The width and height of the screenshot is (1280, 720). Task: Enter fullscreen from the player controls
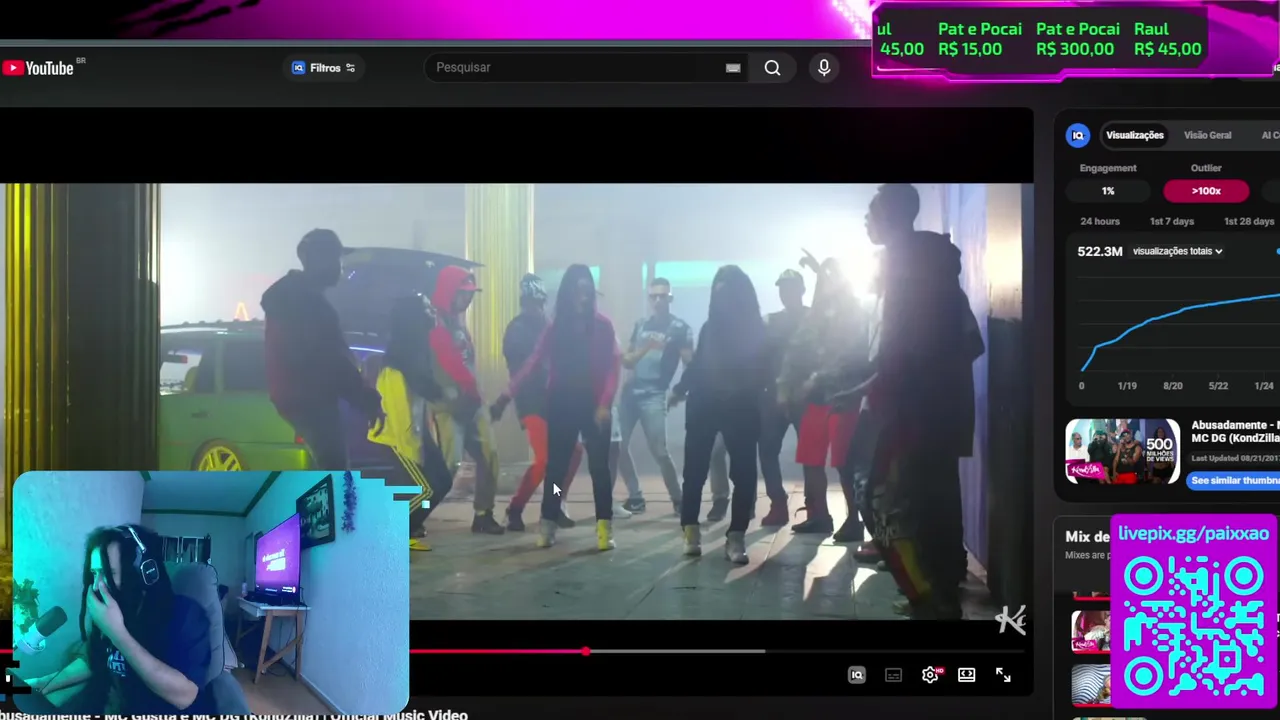(1003, 675)
